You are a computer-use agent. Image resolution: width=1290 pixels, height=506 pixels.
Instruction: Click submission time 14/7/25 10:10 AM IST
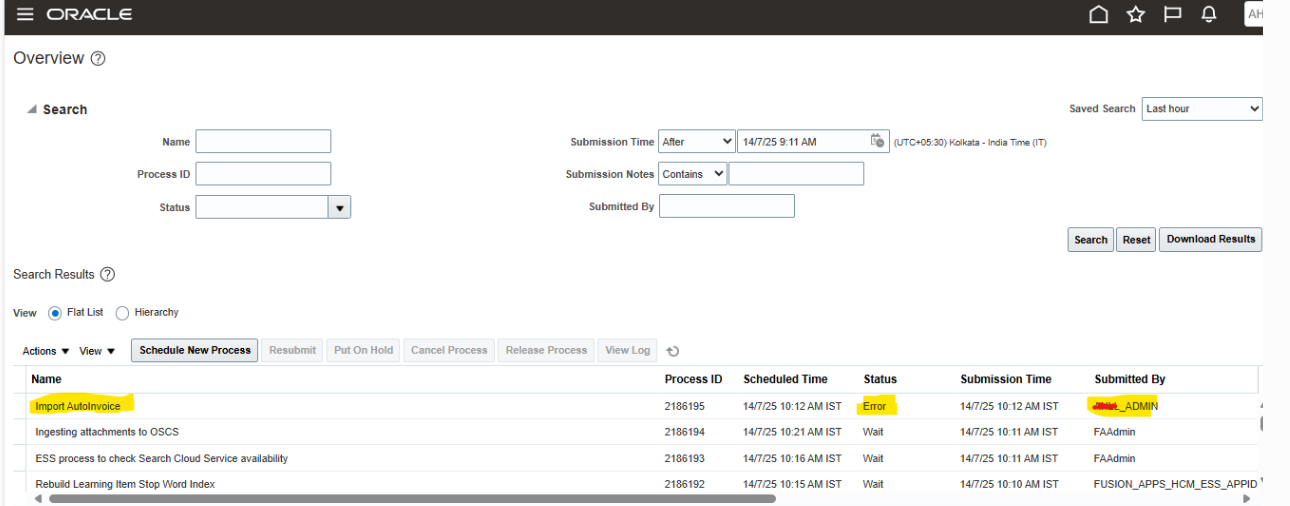[1009, 484]
